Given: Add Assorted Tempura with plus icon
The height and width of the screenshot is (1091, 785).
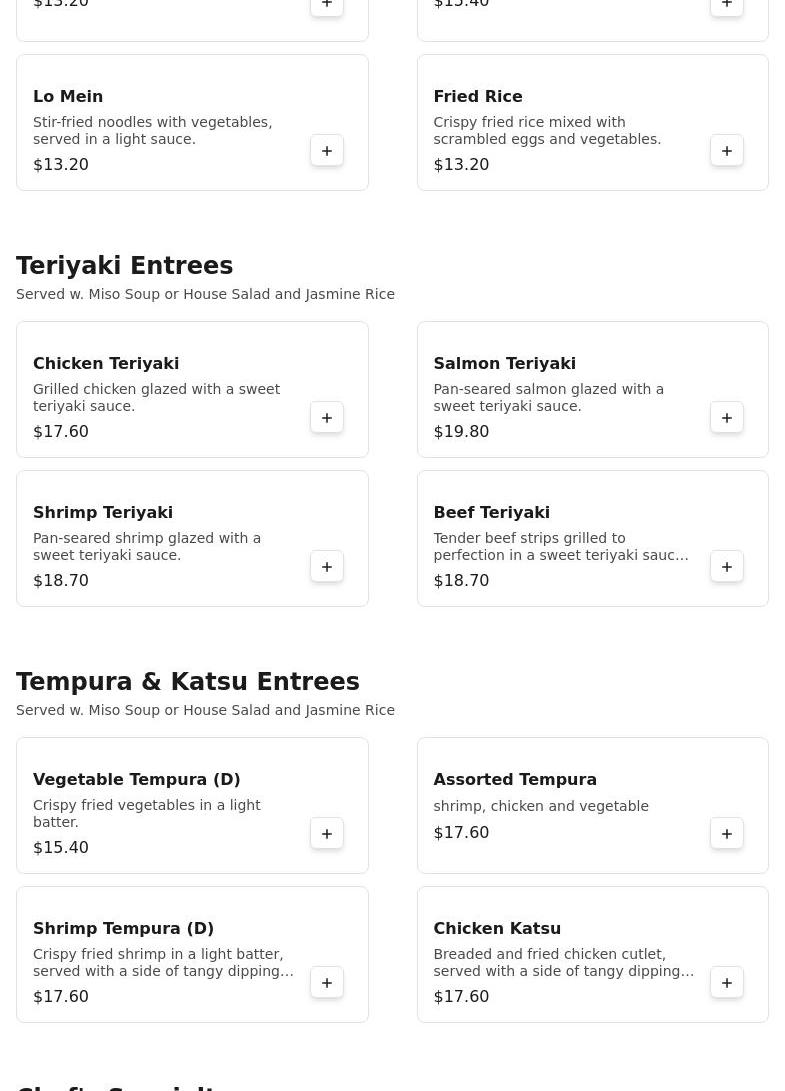Looking at the screenshot, I should (727, 834).
